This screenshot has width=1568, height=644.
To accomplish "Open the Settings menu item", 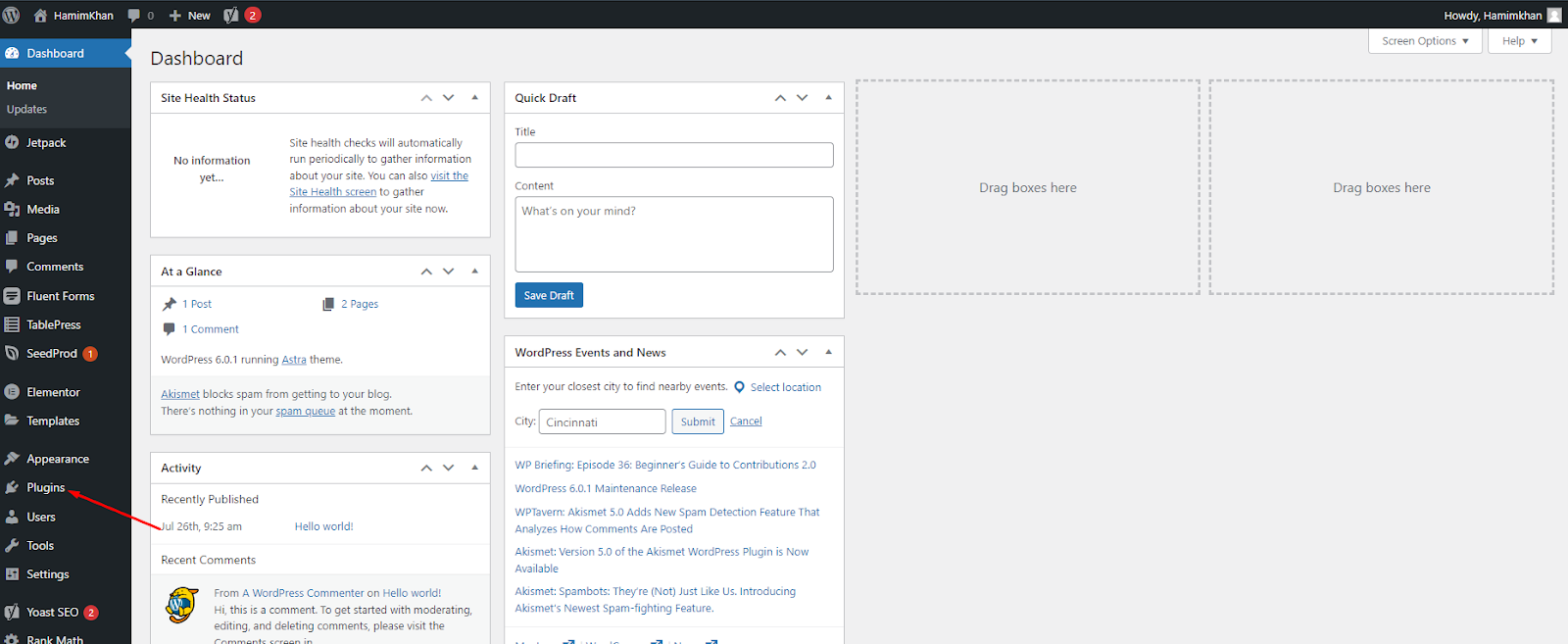I will [x=48, y=574].
